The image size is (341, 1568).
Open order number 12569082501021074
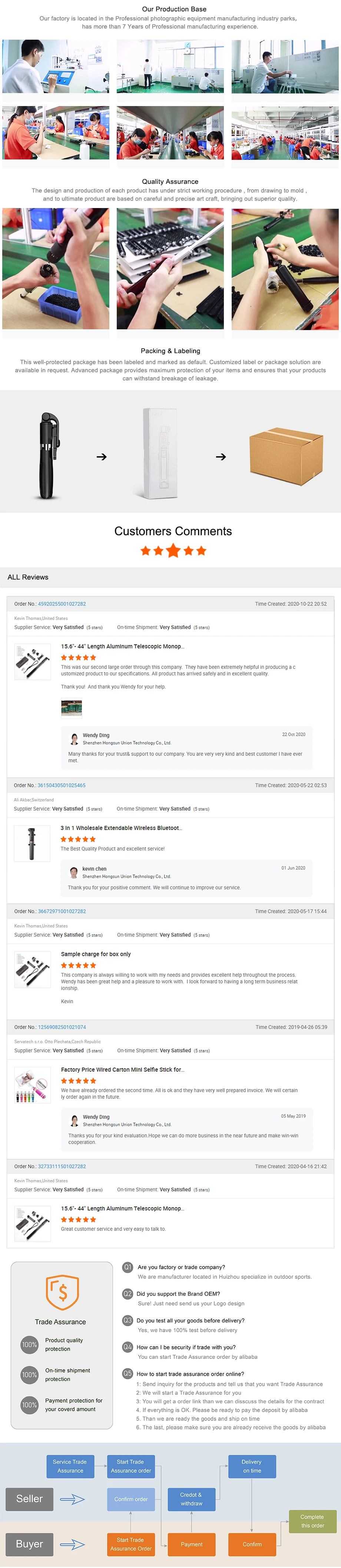pos(62,1027)
